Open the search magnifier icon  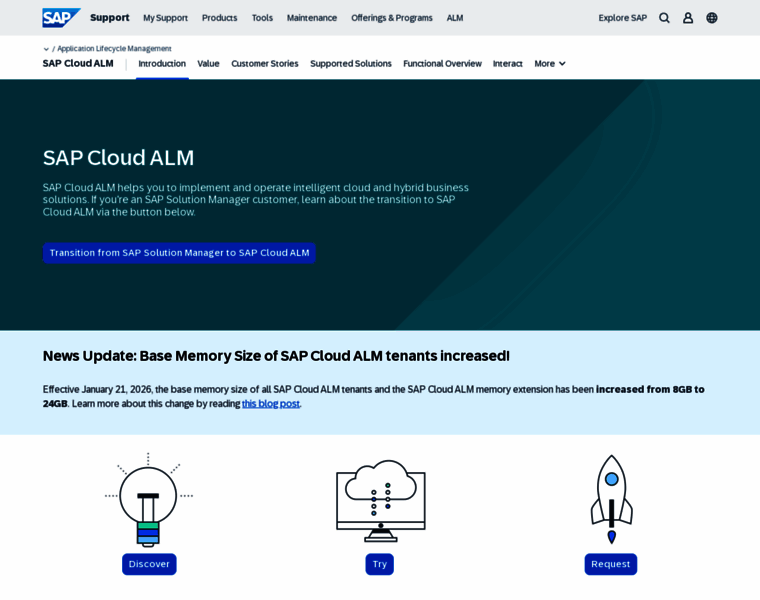[664, 18]
